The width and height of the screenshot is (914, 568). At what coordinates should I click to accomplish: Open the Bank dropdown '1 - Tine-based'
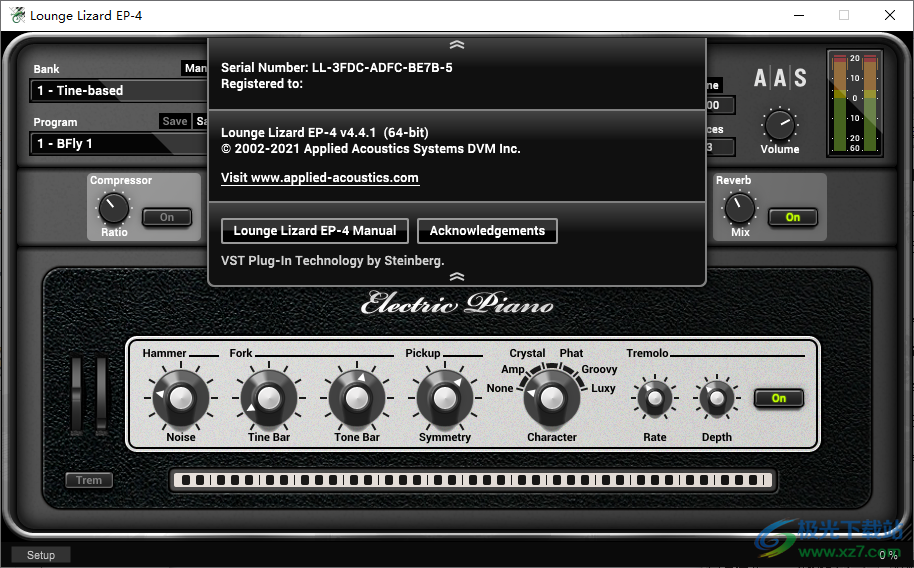118,91
